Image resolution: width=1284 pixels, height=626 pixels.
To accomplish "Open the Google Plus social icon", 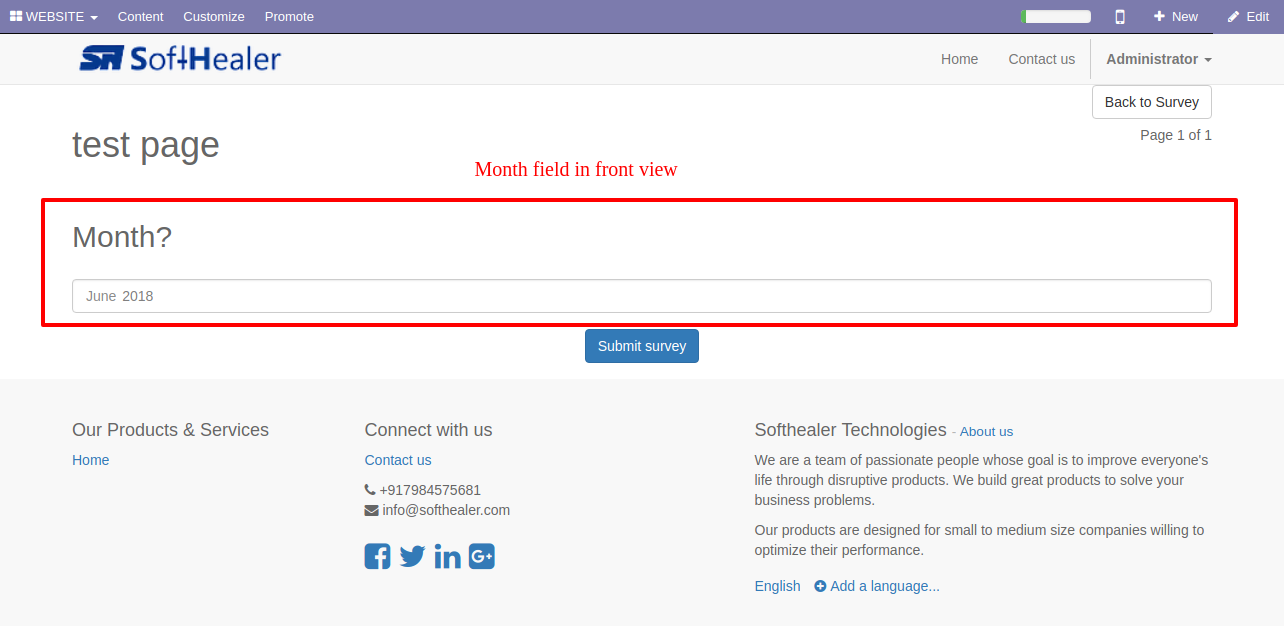I will pos(482,556).
